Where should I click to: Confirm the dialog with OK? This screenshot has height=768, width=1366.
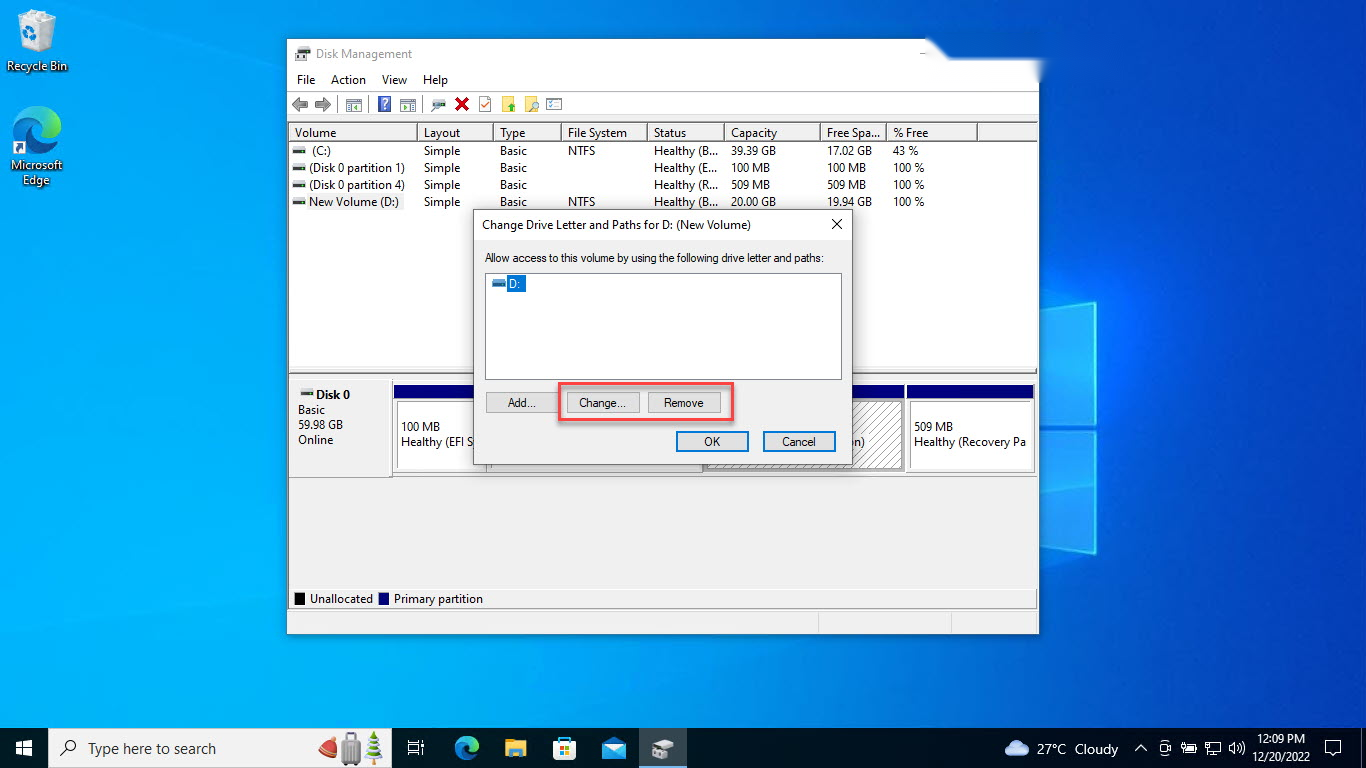tap(712, 442)
